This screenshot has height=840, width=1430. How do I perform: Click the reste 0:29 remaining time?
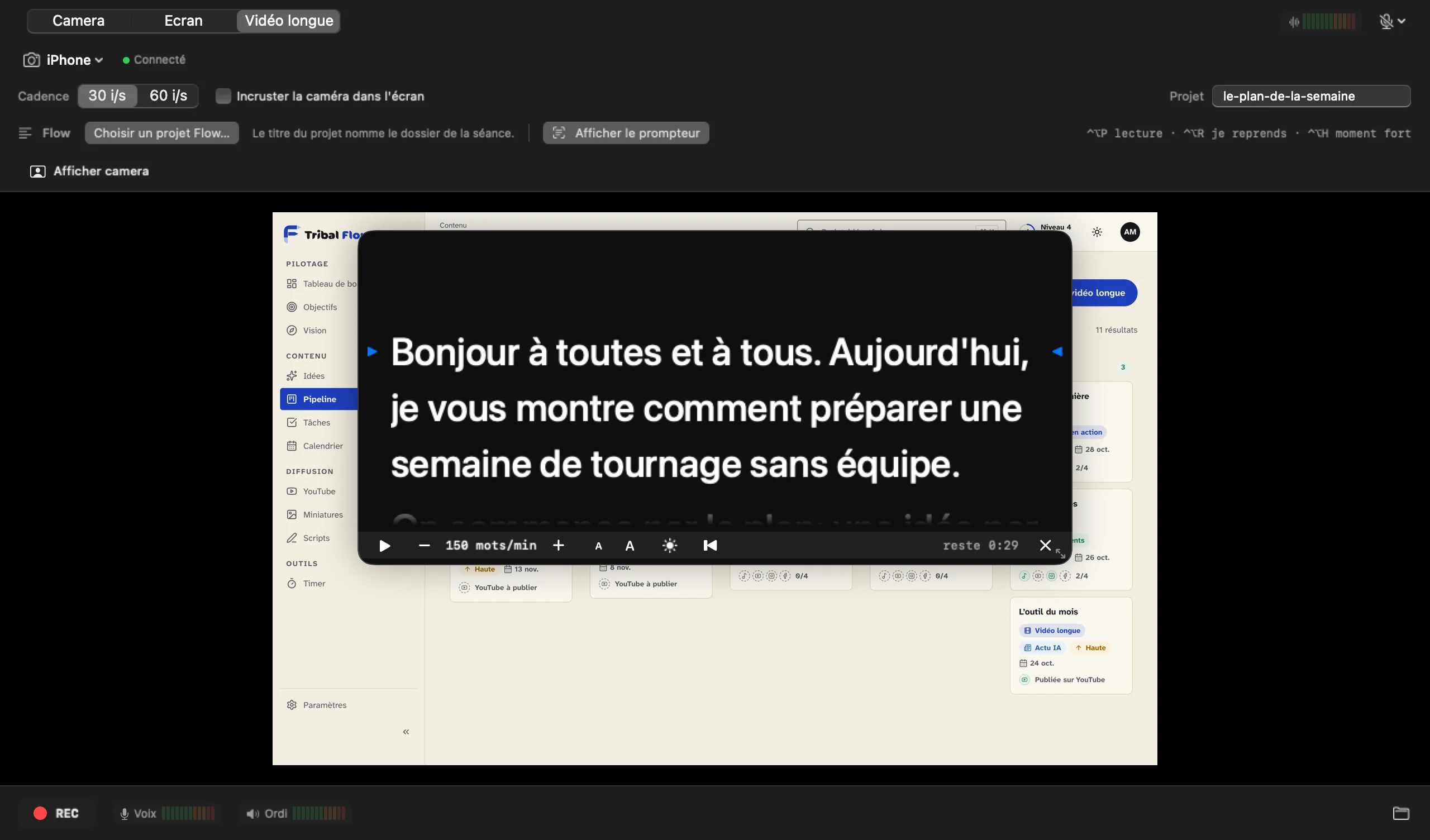(980, 546)
